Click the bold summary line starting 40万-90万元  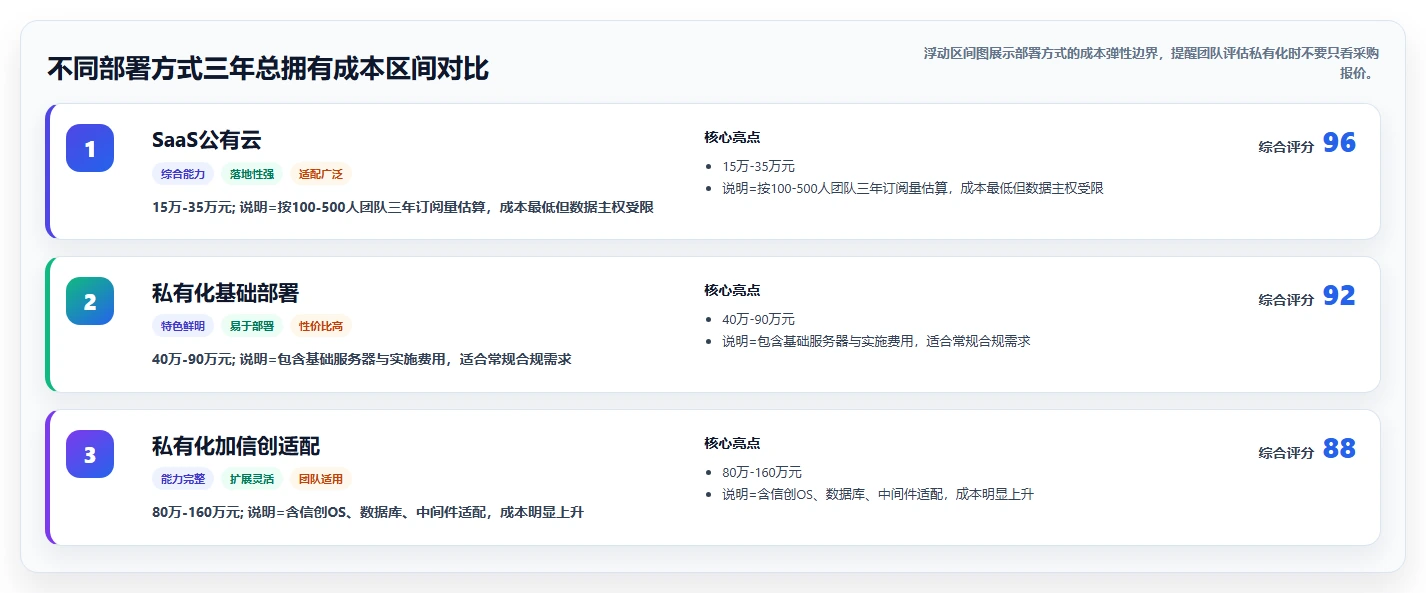tap(362, 359)
